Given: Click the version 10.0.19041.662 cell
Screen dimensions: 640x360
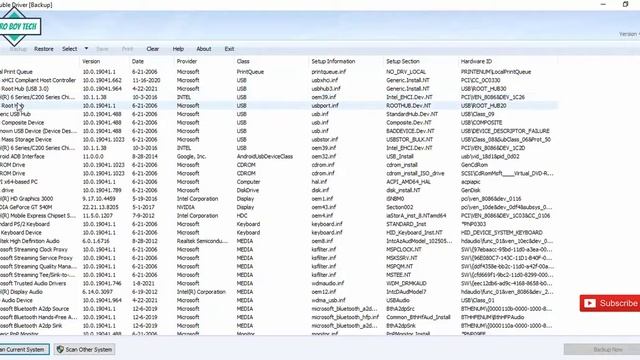Looking at the screenshot, I should (102, 80).
